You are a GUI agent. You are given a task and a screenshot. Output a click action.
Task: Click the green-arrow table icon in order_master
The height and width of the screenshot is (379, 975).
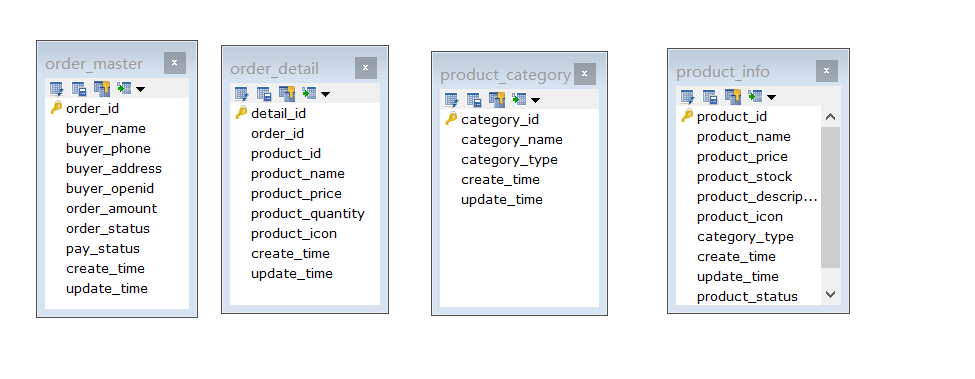tap(124, 89)
